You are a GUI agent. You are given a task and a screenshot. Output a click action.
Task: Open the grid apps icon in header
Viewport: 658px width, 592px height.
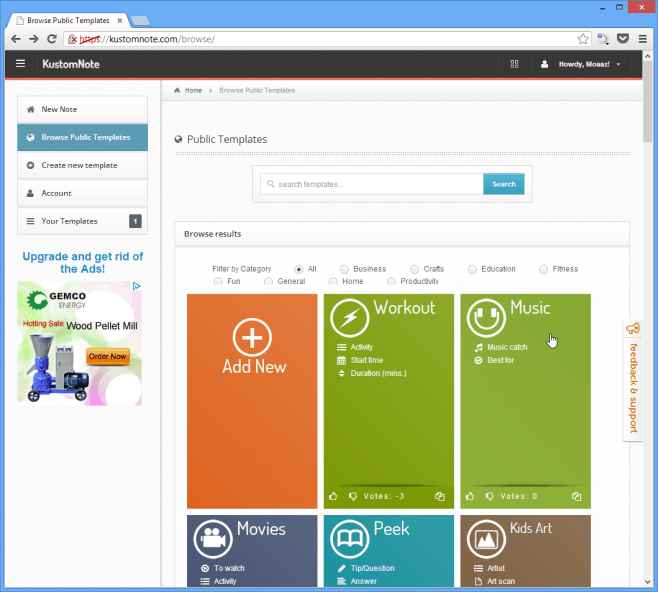pos(514,64)
